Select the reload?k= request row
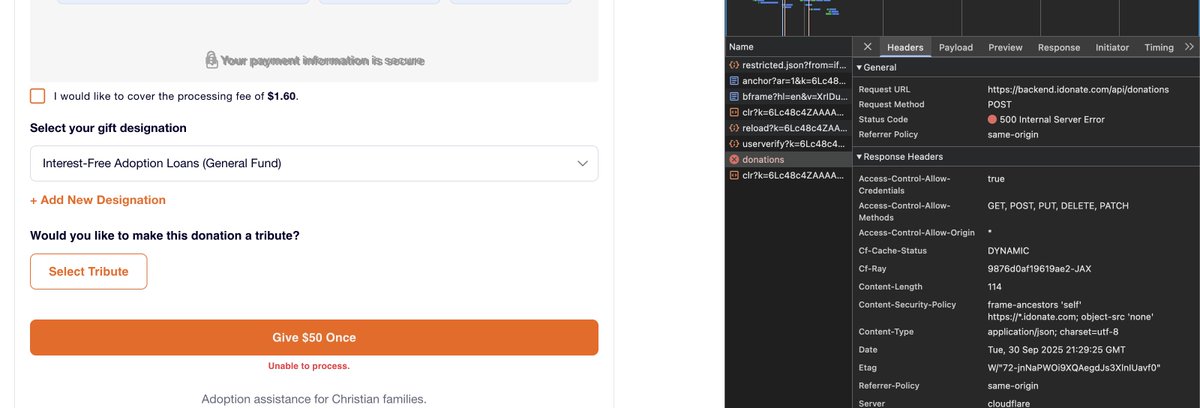 click(788, 128)
